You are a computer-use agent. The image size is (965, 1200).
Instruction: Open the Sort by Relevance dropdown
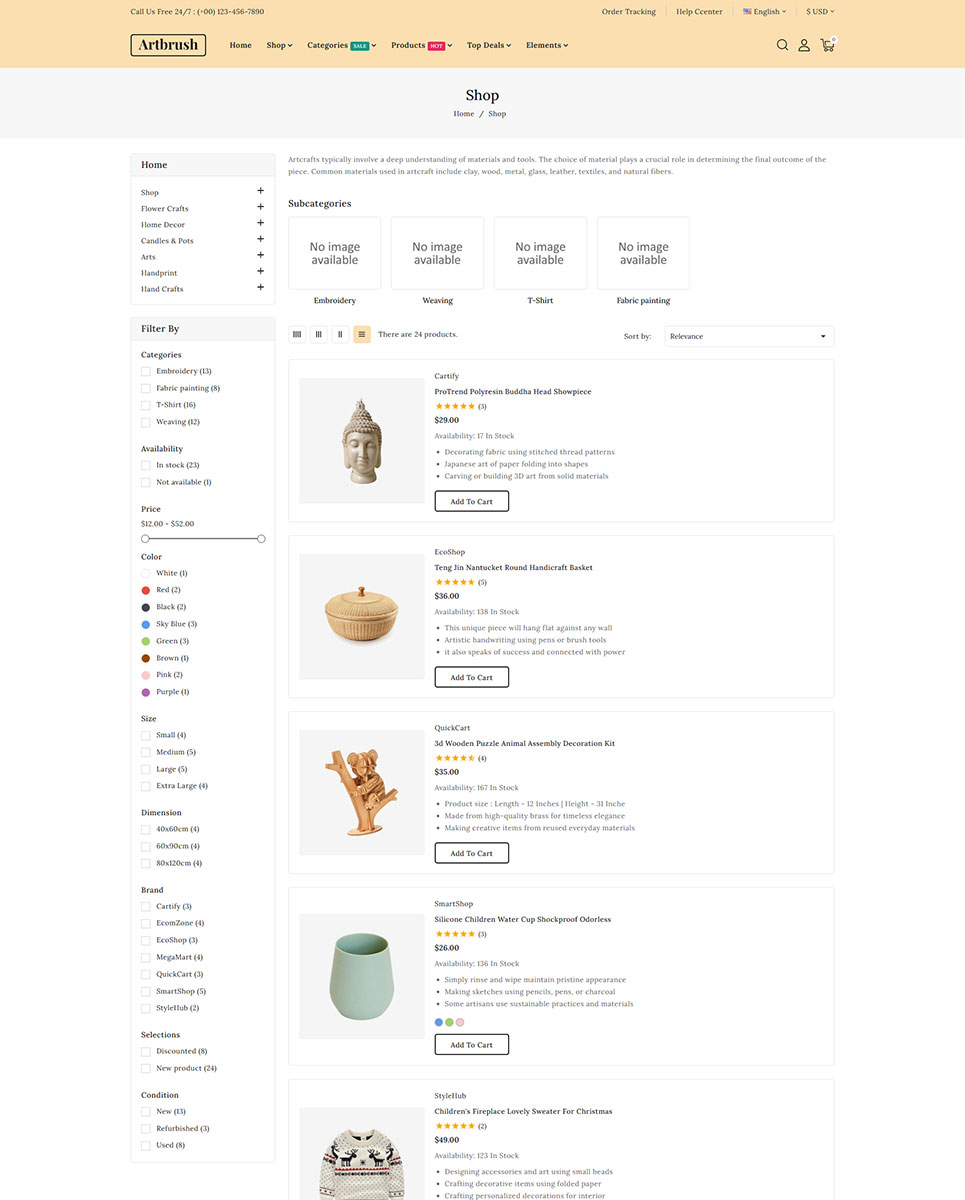pos(747,336)
